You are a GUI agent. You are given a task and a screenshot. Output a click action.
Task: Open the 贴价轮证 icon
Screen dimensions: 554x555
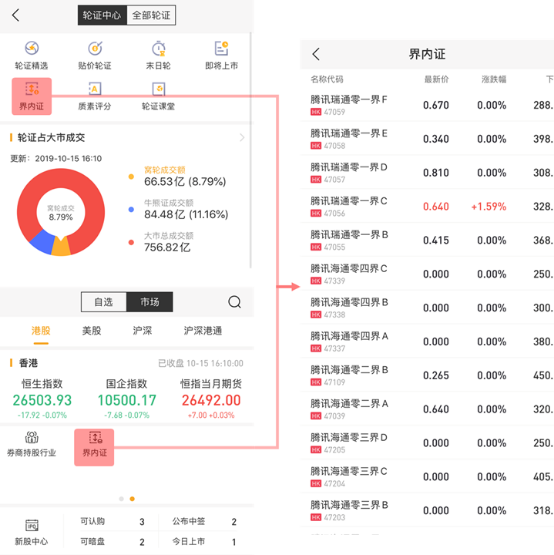pyautogui.click(x=95, y=48)
